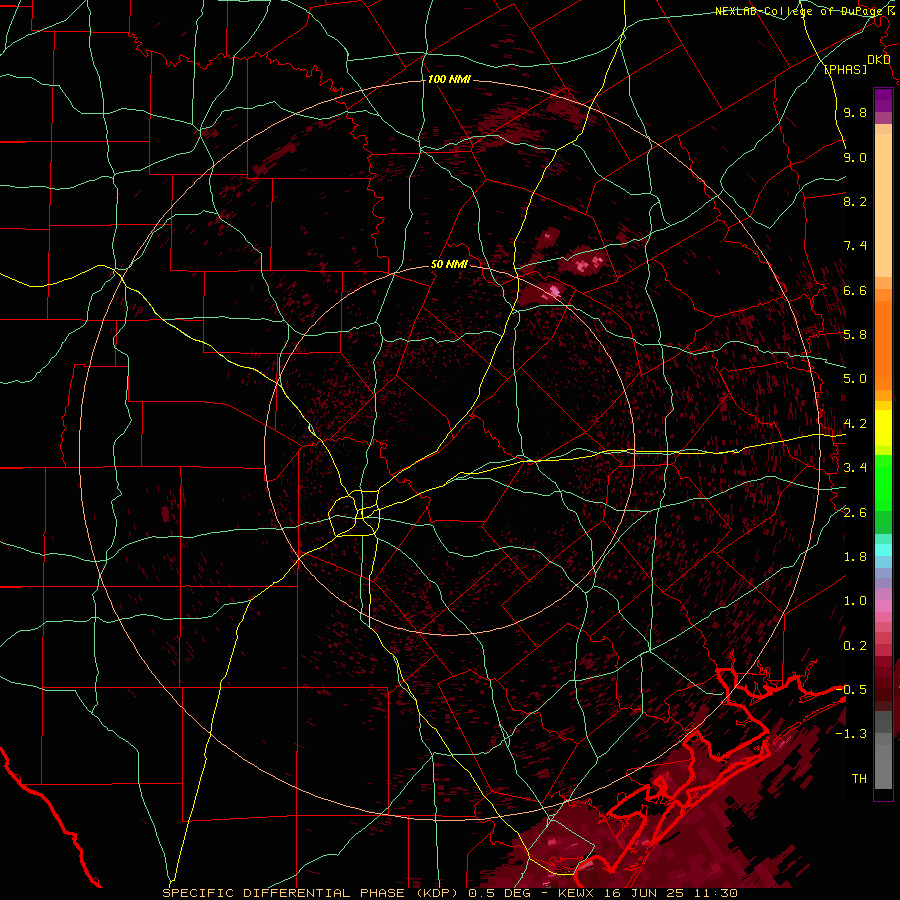Click the 8.2 legend value
Viewport: 900px width, 900px height.
tap(855, 201)
